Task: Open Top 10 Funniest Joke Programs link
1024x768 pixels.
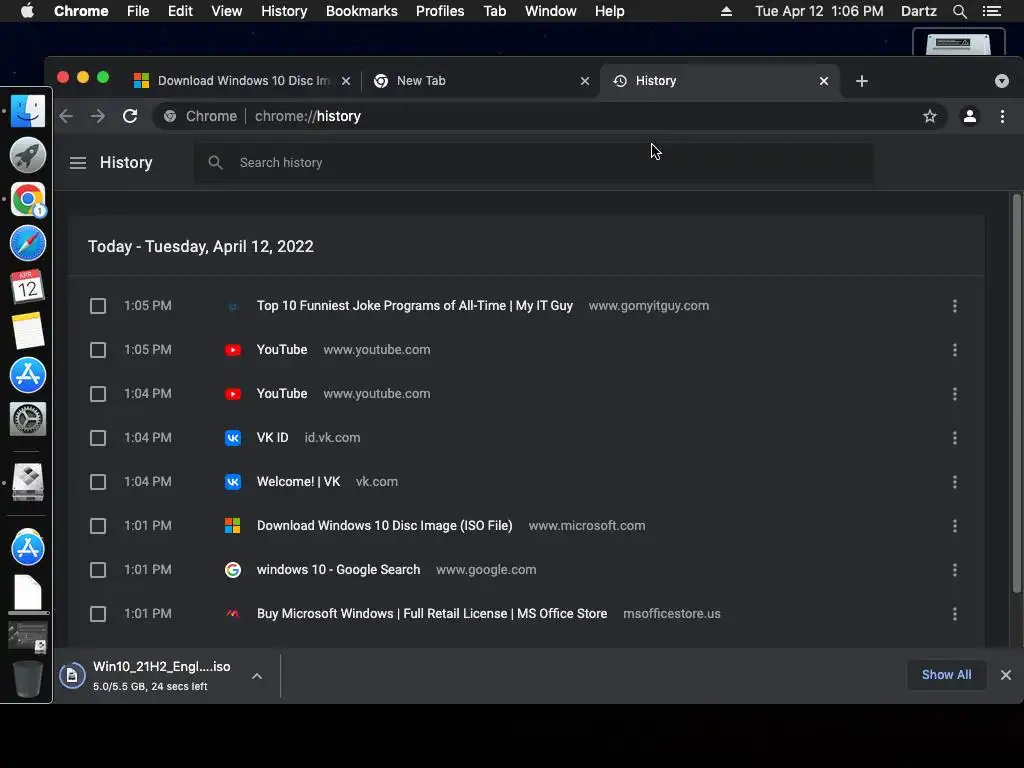Action: (415, 306)
